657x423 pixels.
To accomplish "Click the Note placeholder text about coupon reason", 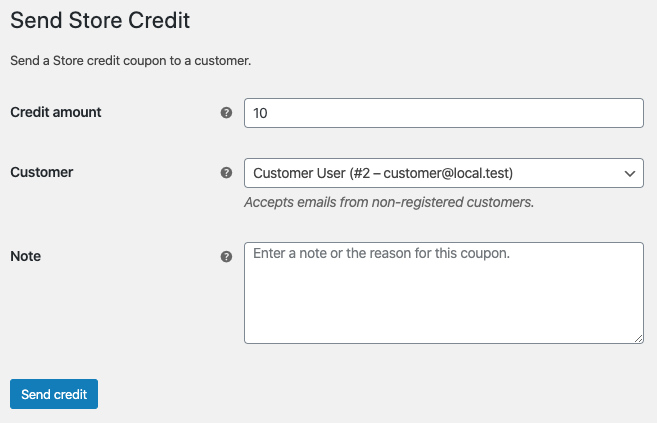I will (381, 253).
